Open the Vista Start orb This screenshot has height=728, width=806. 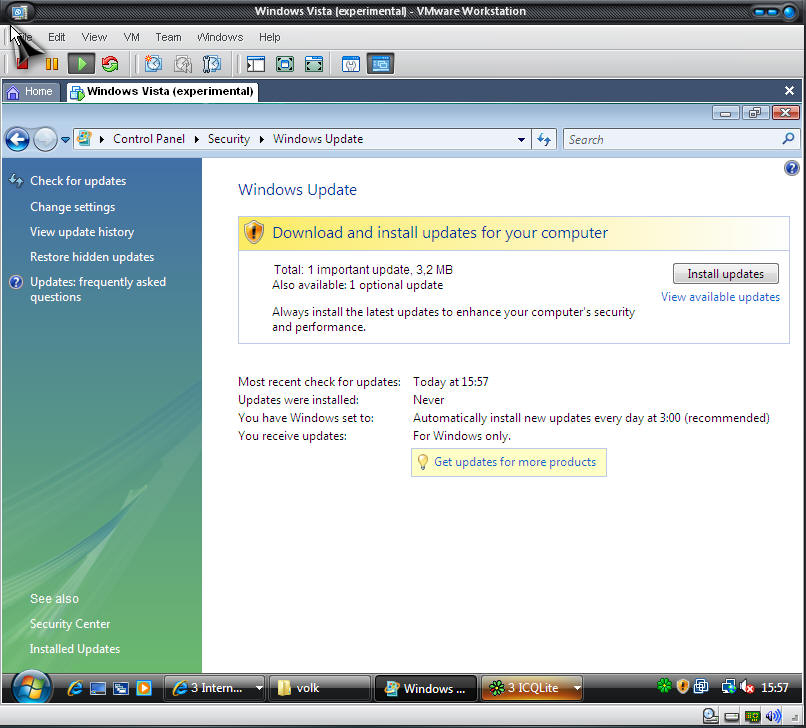tap(31, 687)
